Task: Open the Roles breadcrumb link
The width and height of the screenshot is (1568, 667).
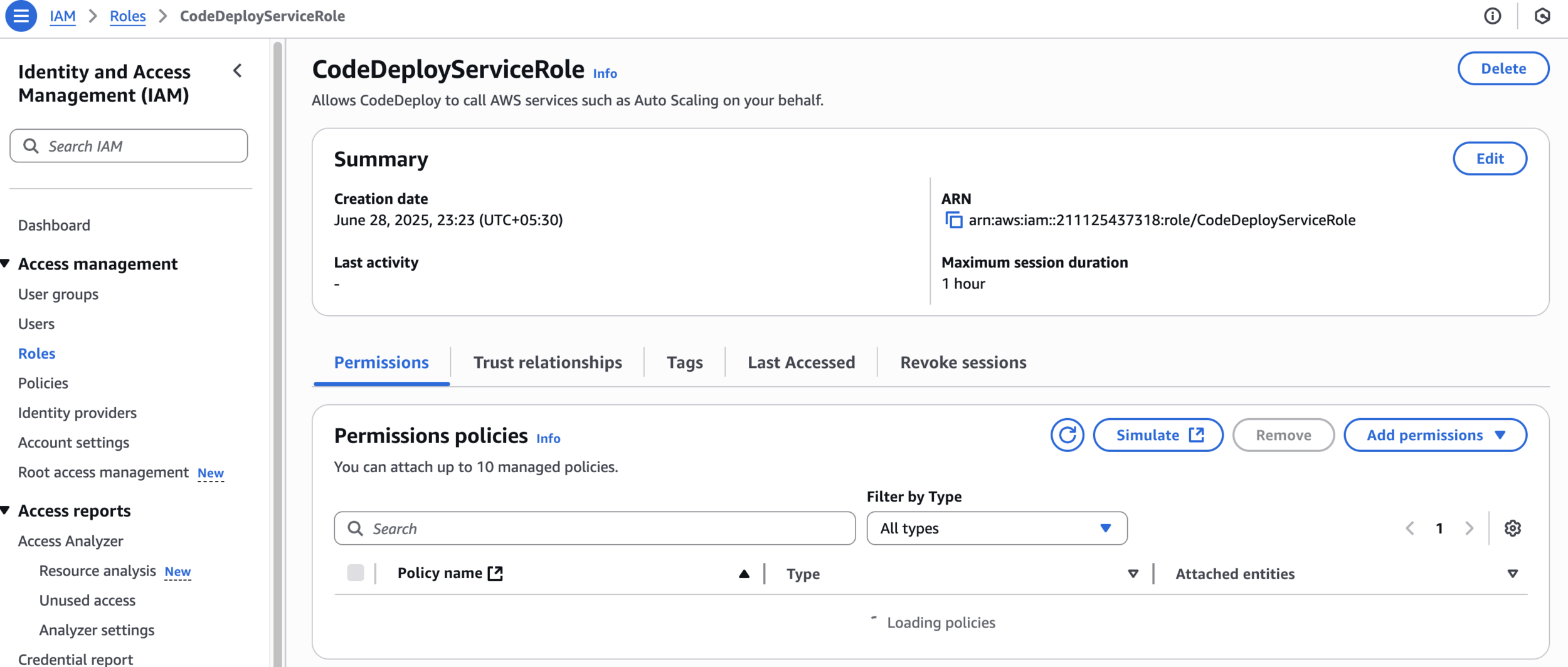Action: pyautogui.click(x=127, y=16)
